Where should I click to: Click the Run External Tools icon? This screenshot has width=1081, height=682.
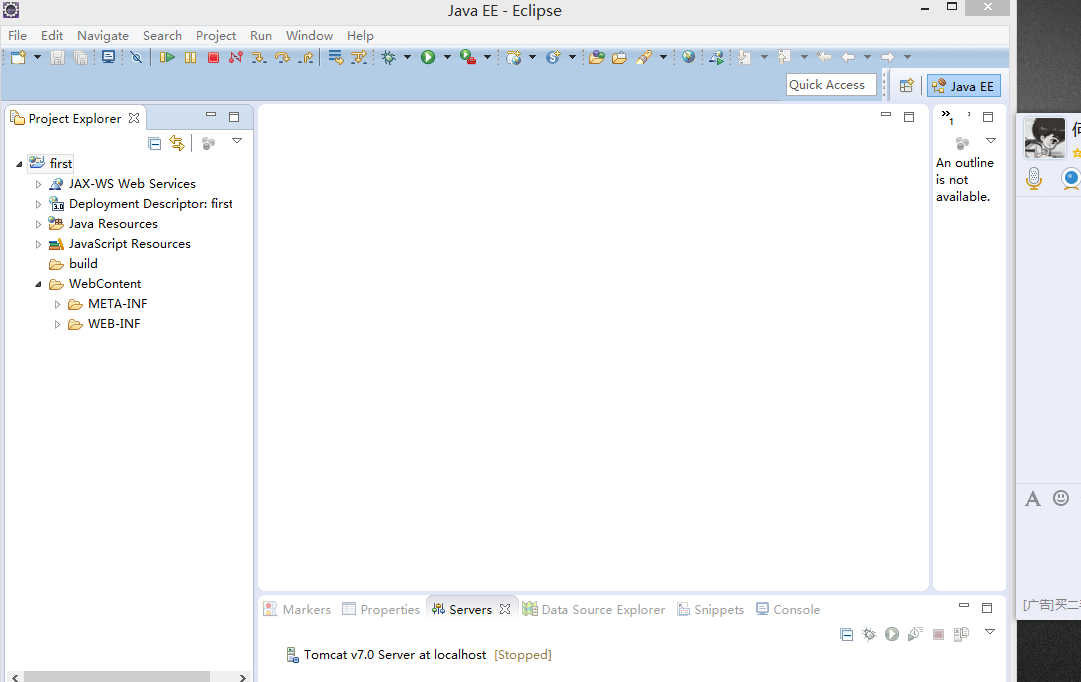coord(468,57)
